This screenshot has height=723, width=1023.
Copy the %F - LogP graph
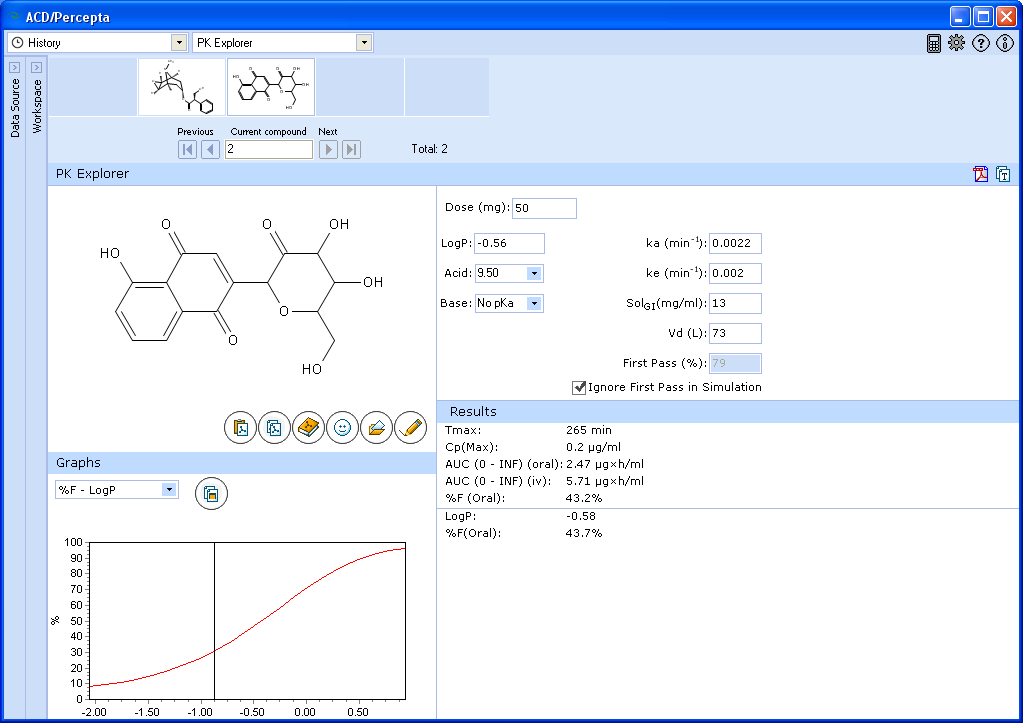tap(211, 494)
